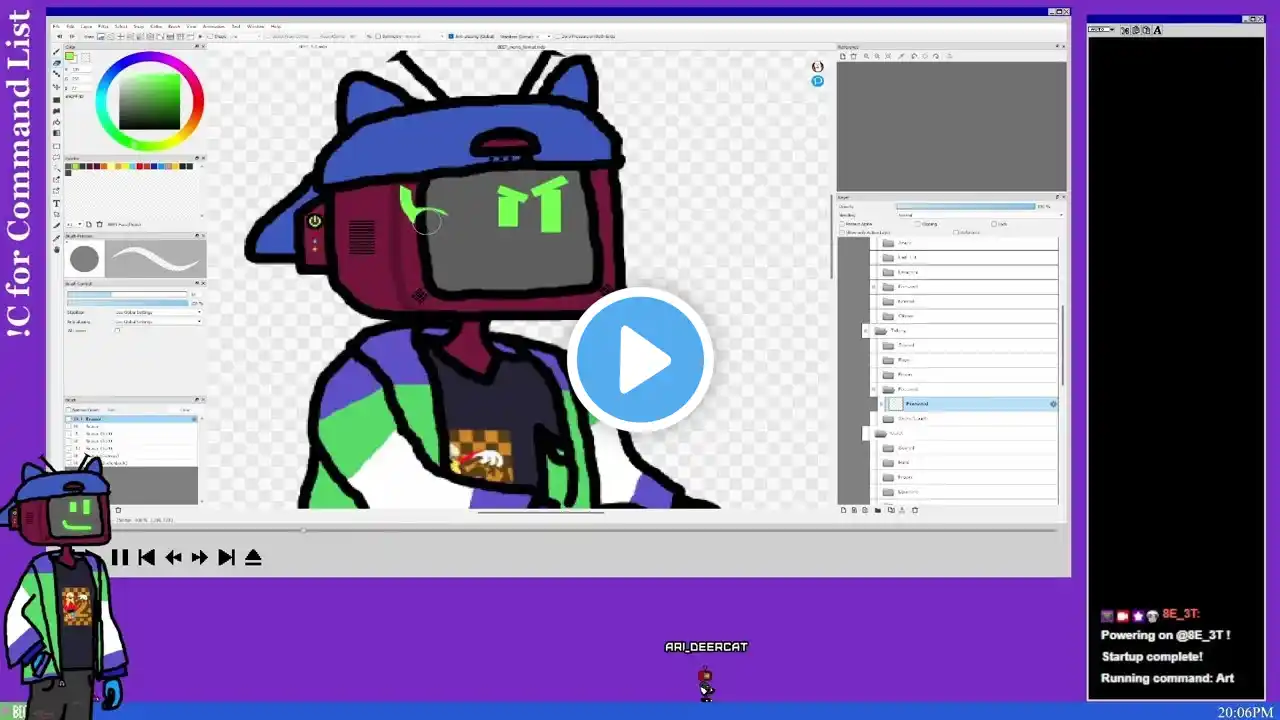Click the skip-to-previous playback button
1280x720 pixels.
point(146,558)
